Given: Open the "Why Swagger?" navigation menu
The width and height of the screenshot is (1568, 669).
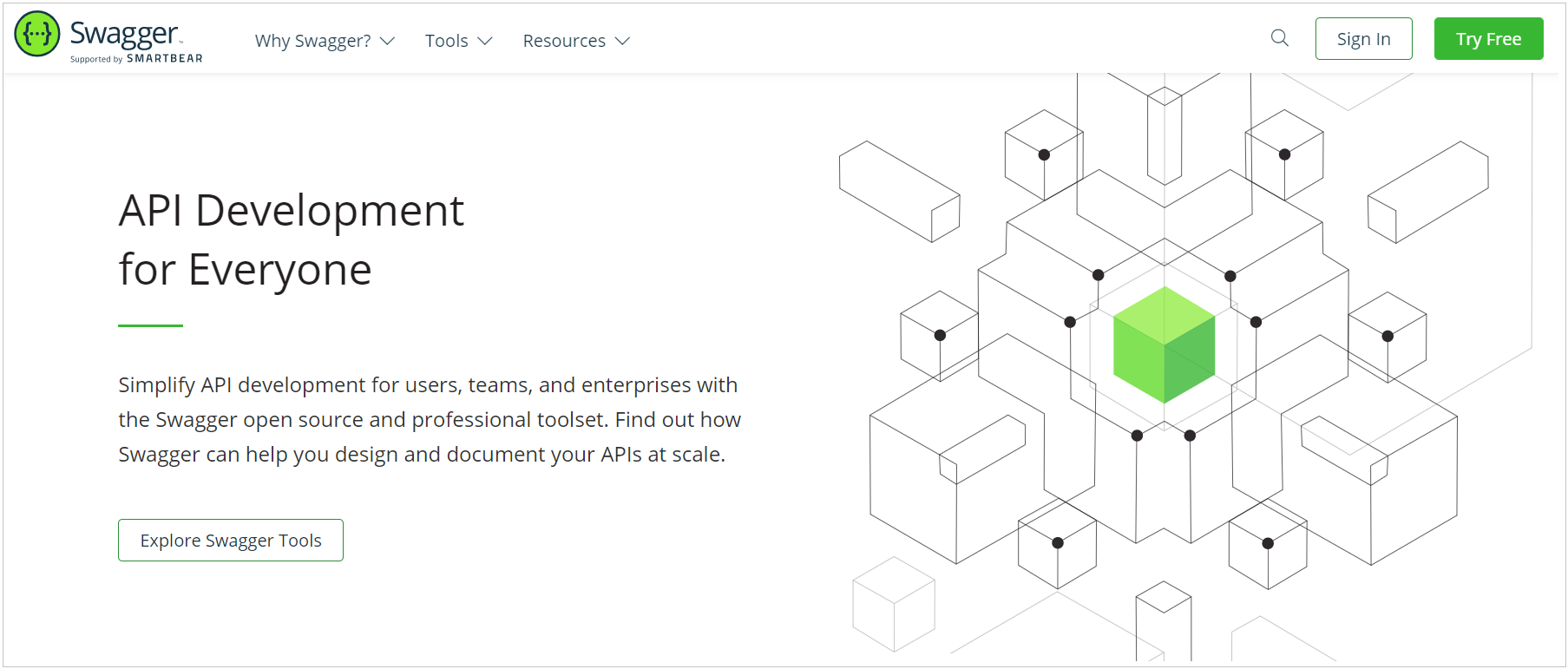Looking at the screenshot, I should click(312, 41).
